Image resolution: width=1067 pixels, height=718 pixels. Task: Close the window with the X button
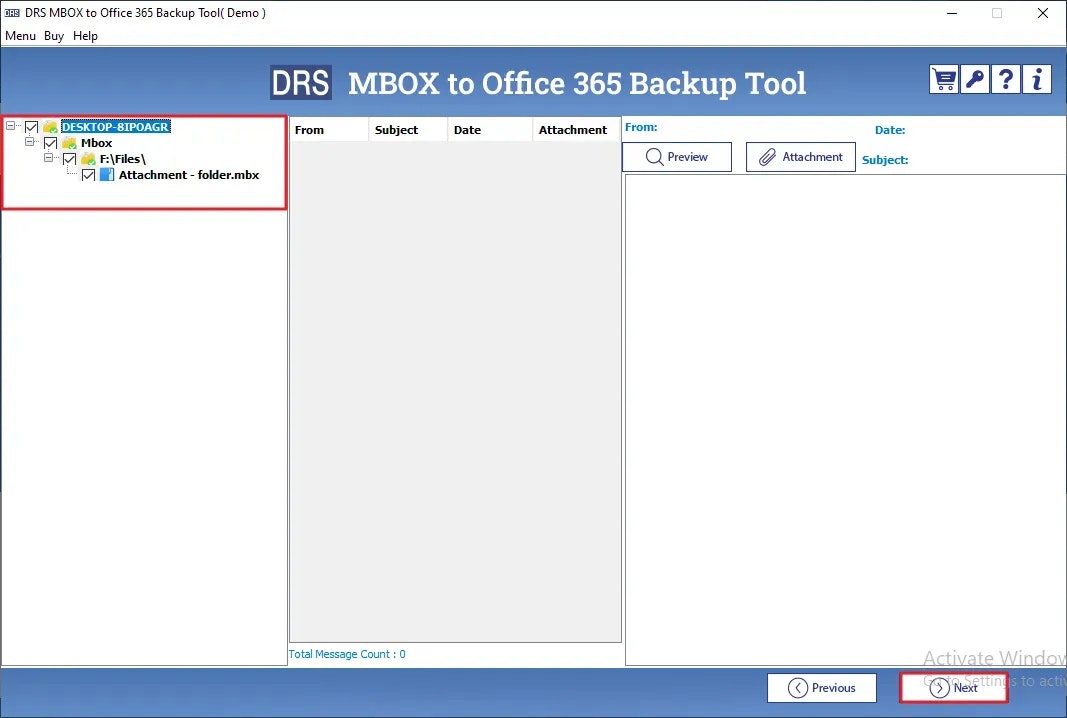(x=1043, y=13)
